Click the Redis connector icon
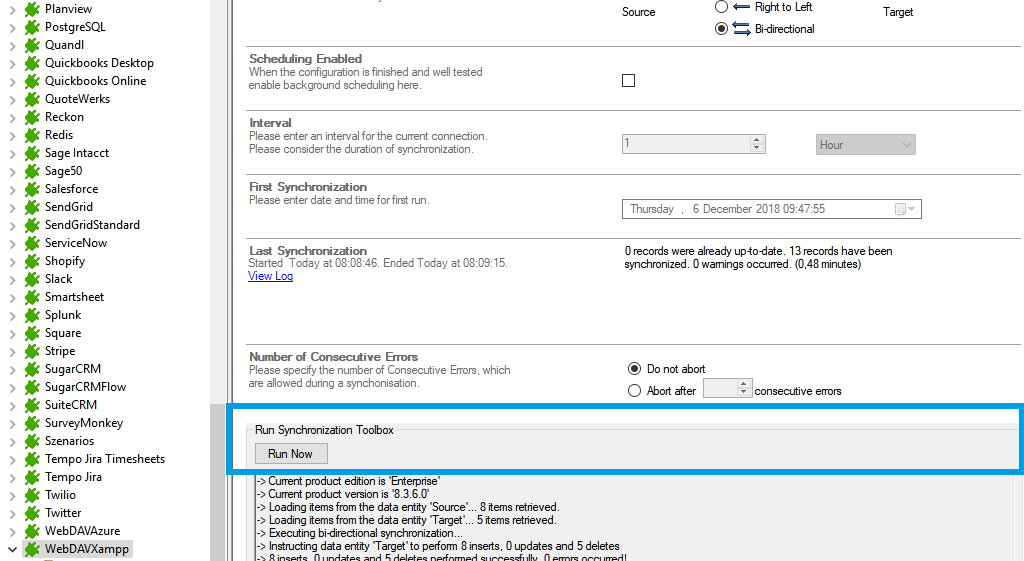 [32, 135]
